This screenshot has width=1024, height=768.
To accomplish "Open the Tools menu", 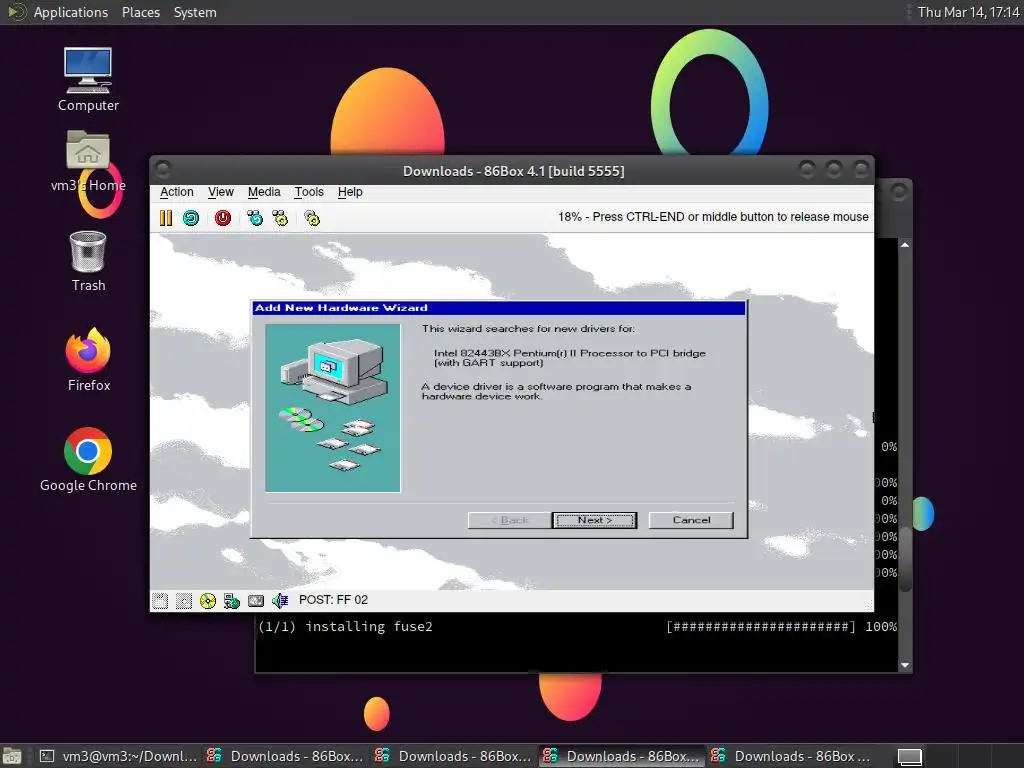I will (309, 192).
